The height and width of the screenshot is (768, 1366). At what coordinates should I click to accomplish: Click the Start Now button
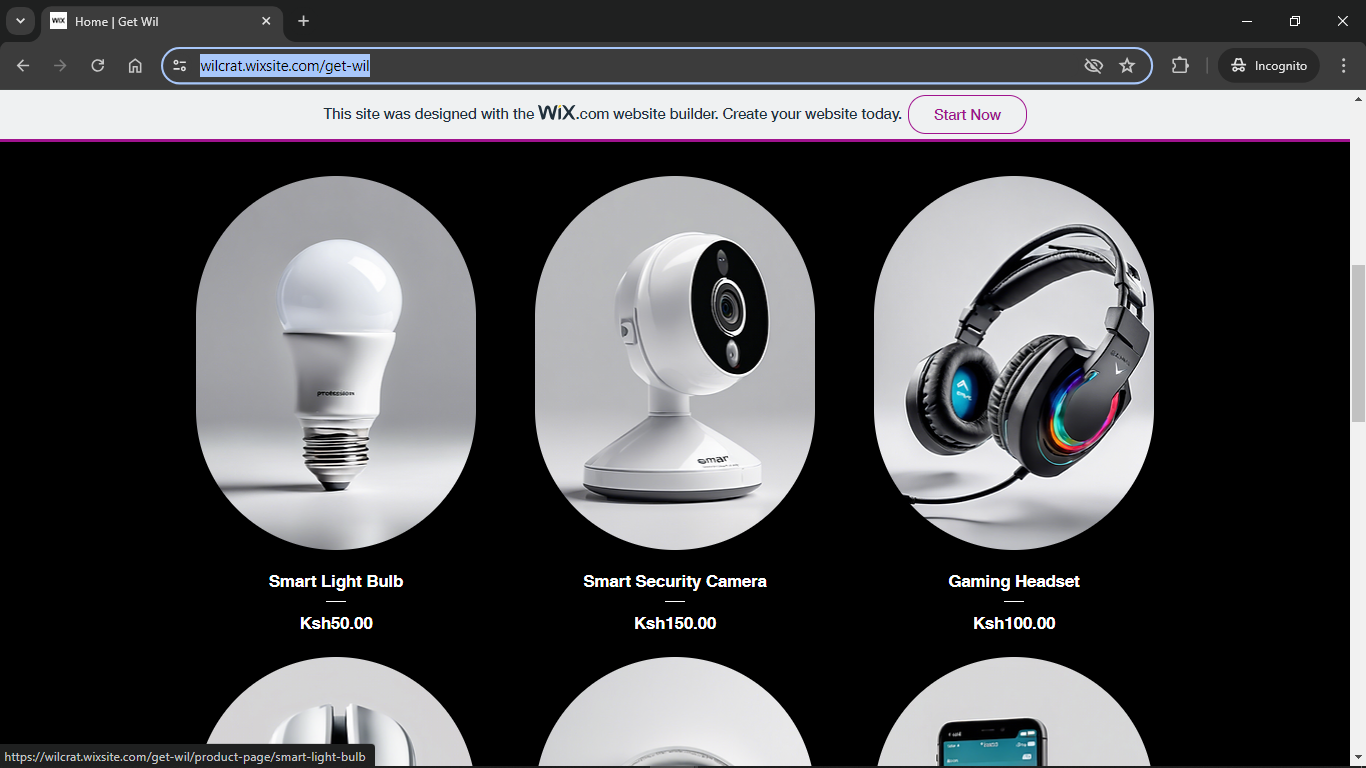coord(967,114)
